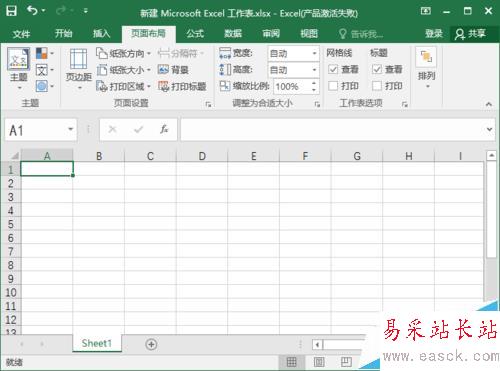Click inside the formula bar input
This screenshot has height=371, width=500.
[x=332, y=129]
